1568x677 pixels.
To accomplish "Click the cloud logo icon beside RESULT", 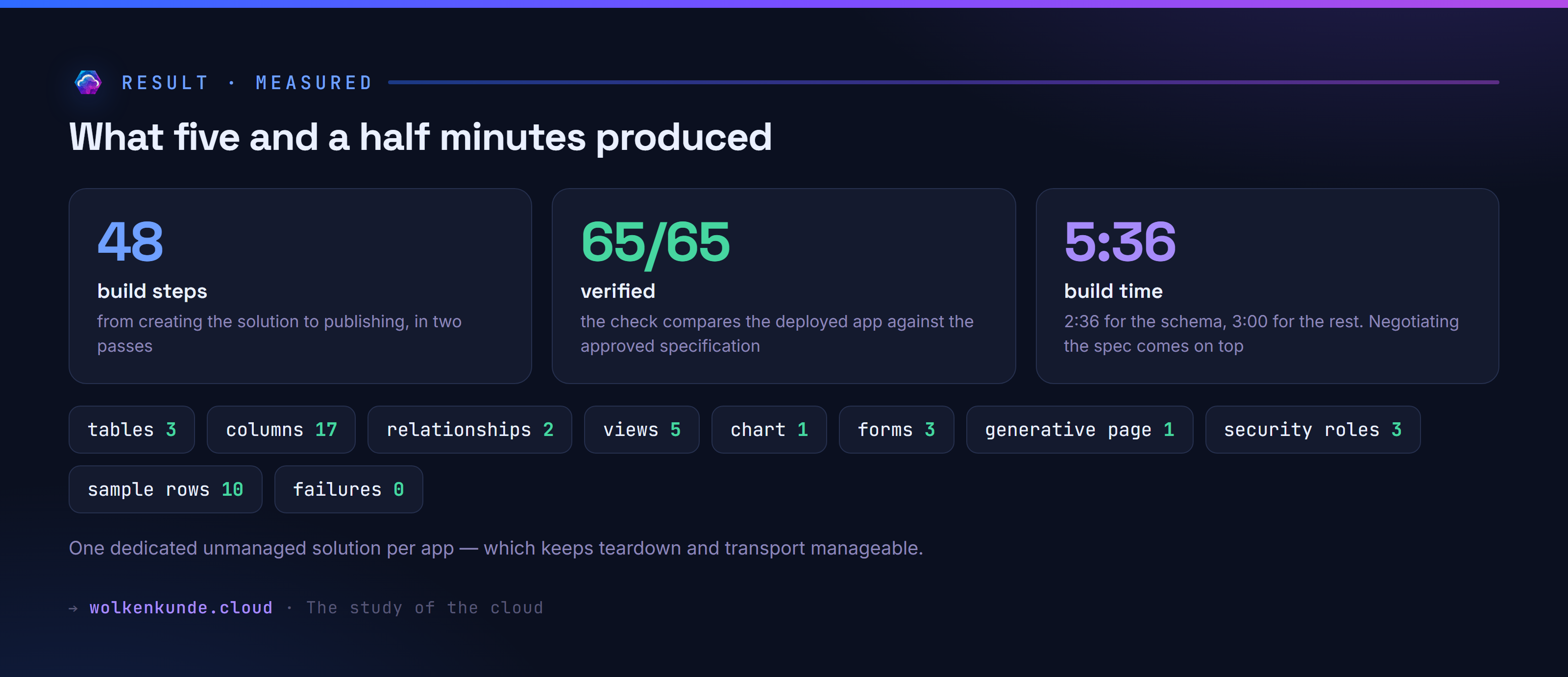I will 88,82.
